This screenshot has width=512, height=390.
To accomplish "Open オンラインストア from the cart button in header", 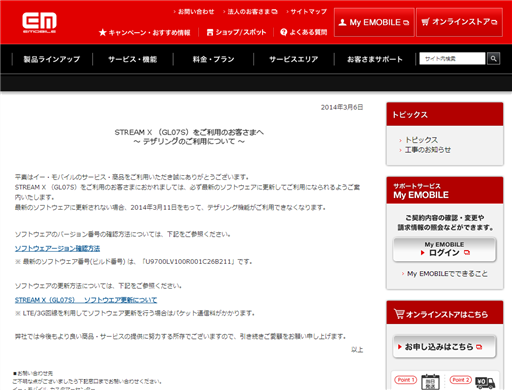I will click(x=459, y=22).
